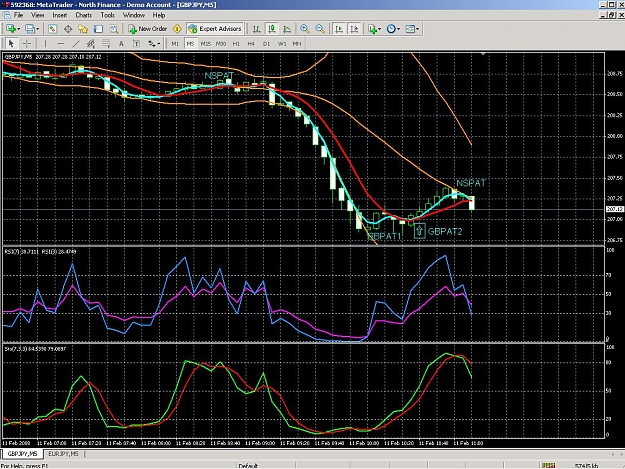Select the trendline drawing tool
The image size is (625, 469).
click(76, 43)
